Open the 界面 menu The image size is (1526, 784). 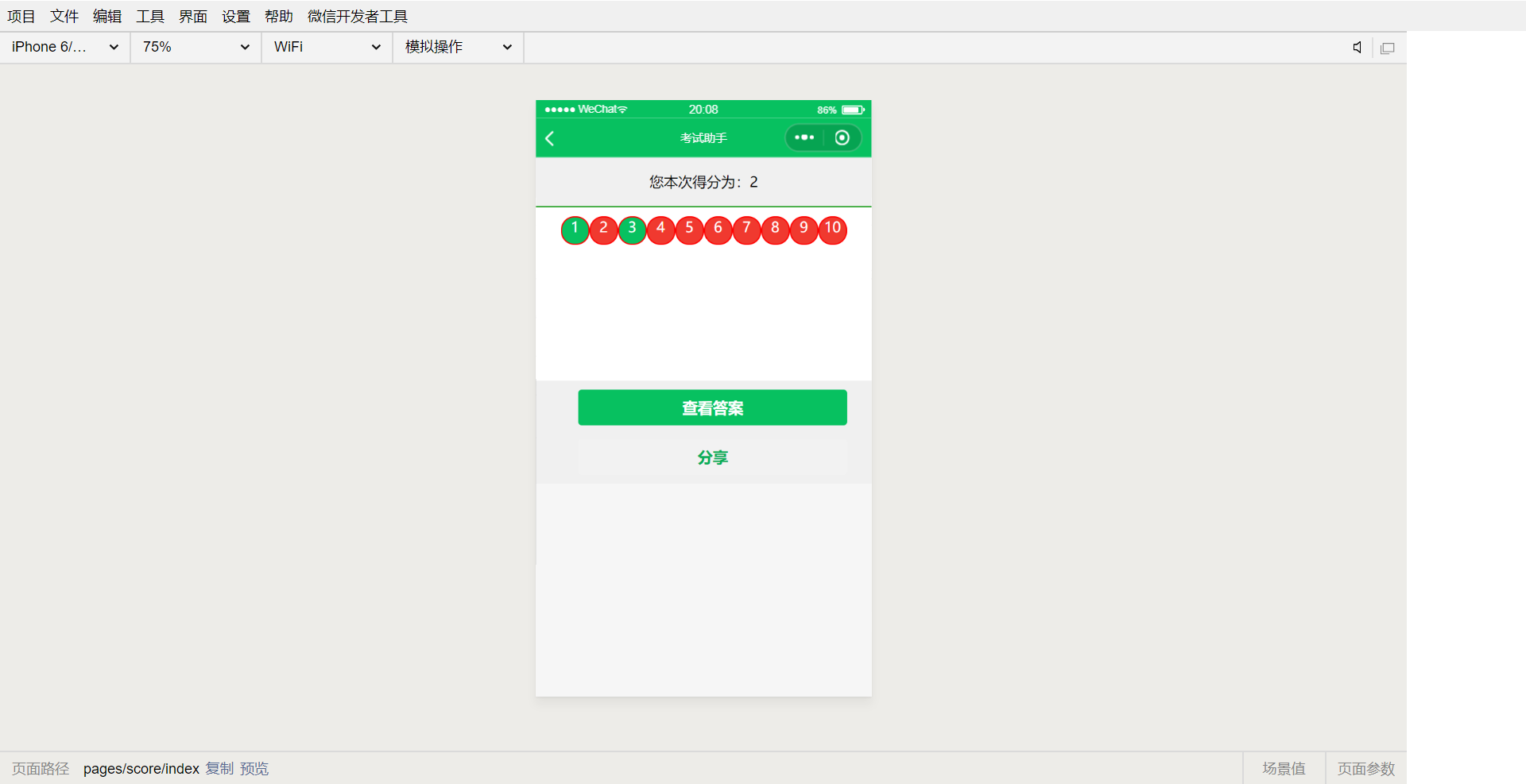pos(193,16)
